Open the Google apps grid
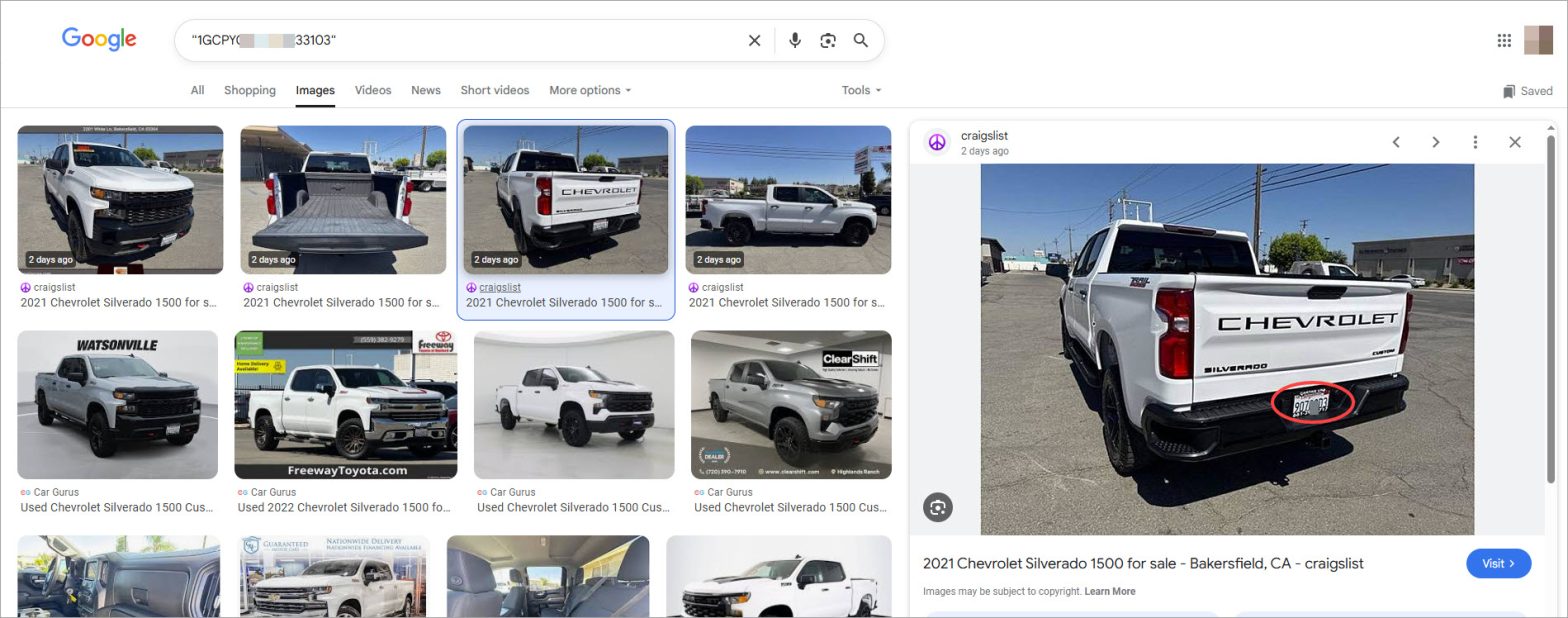The width and height of the screenshot is (1568, 618). [1504, 40]
